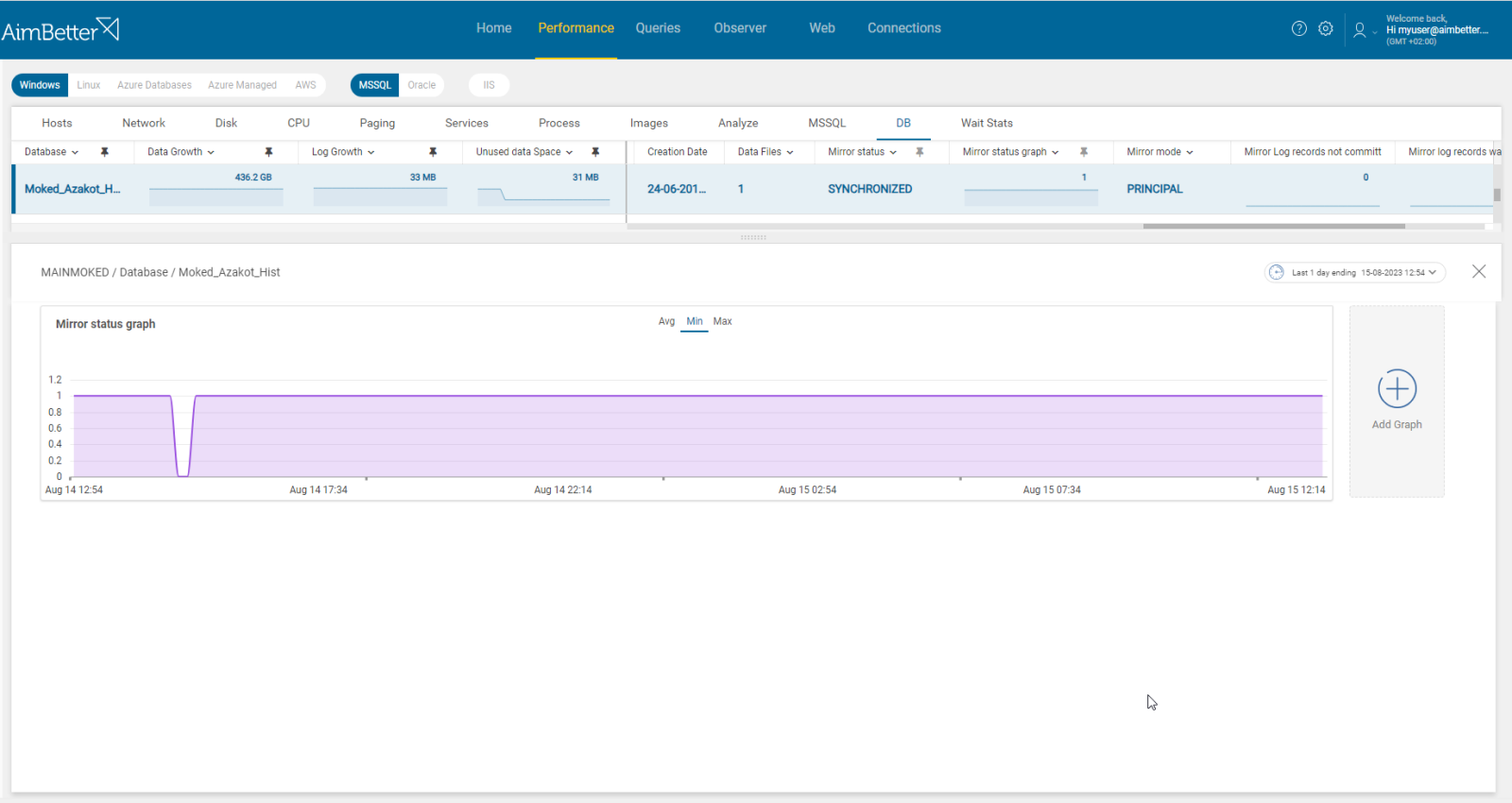Screen dimensions: 1512x803
Task: Select the Moked_Azakot_H... database row
Action: coord(72,189)
